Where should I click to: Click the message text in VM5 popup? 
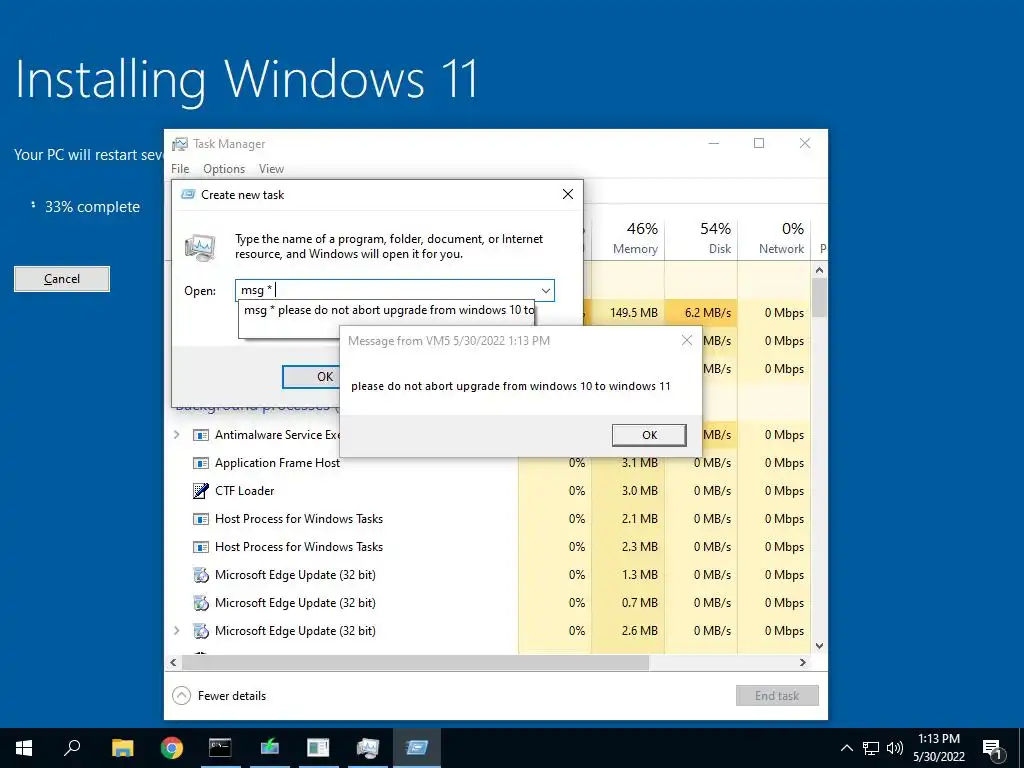pos(511,386)
